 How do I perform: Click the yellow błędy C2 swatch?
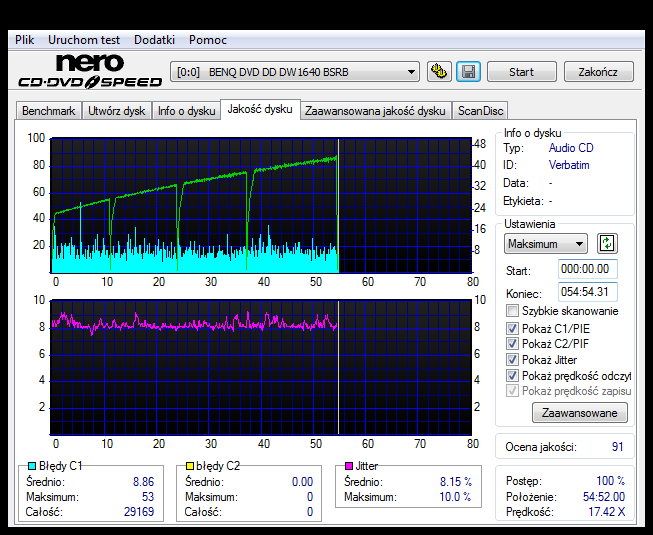point(190,465)
